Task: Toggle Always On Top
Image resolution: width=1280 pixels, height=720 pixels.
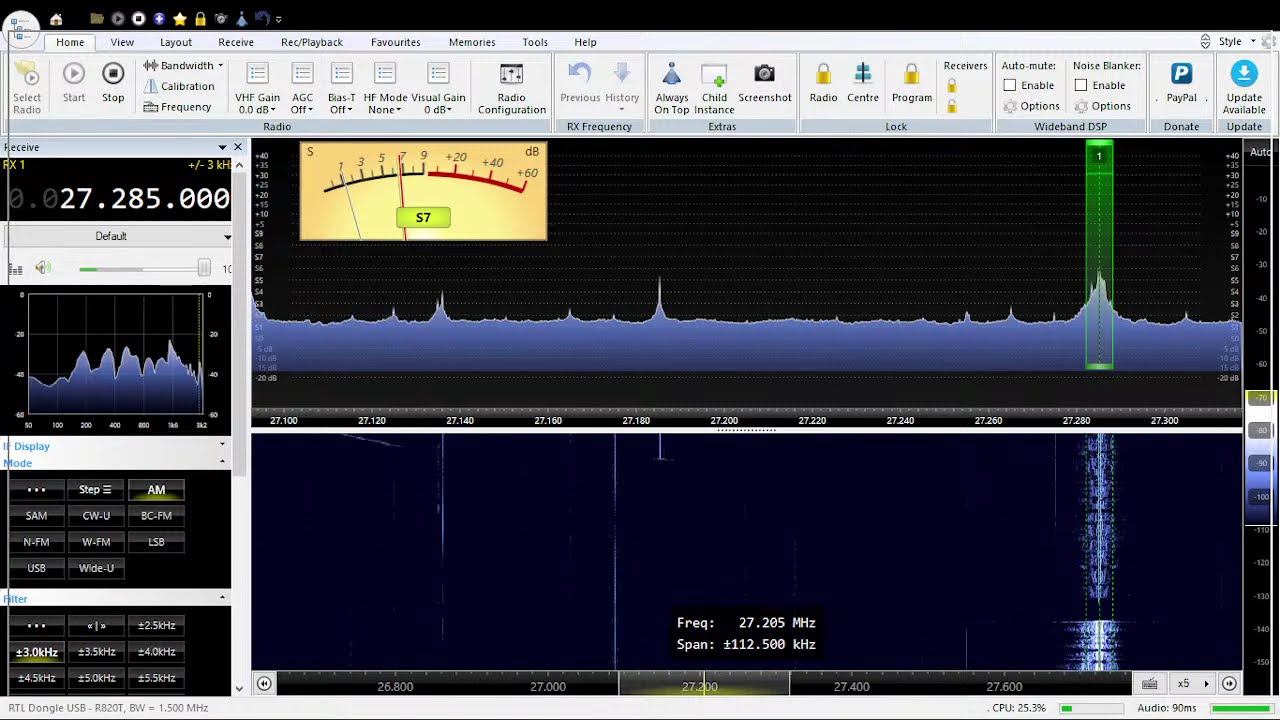Action: coord(672,89)
